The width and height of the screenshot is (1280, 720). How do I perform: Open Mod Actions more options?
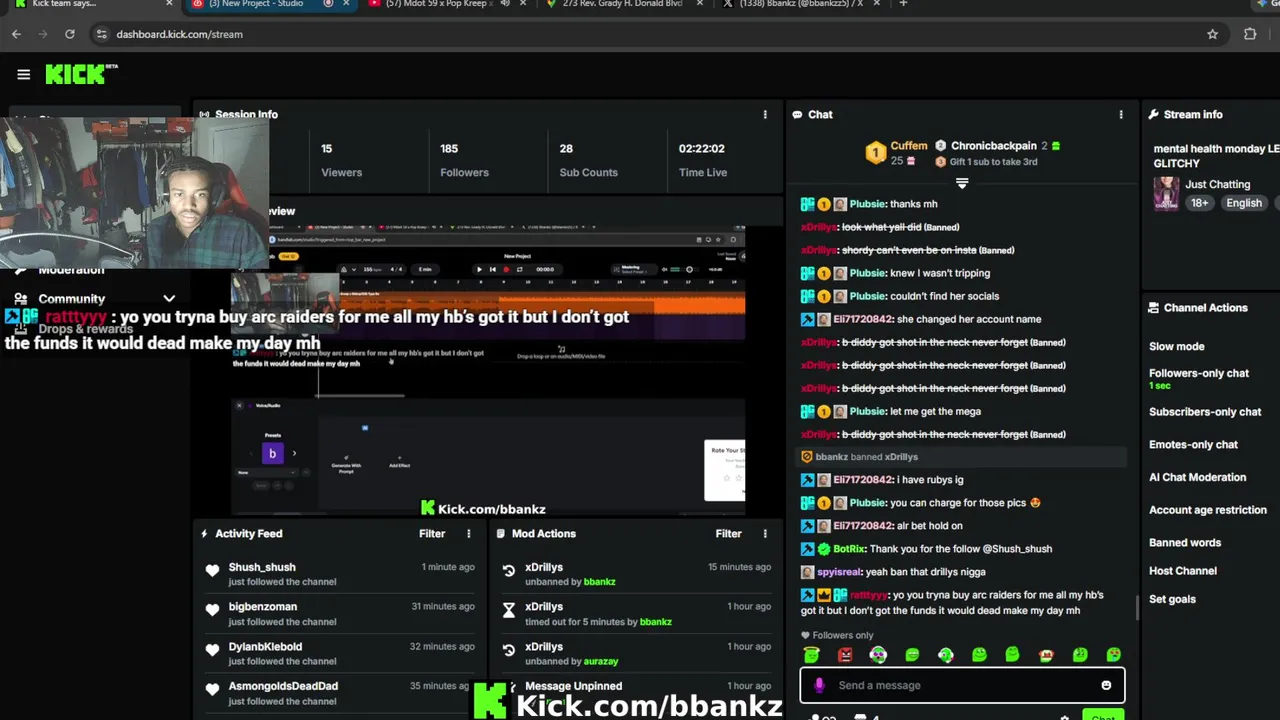(765, 534)
